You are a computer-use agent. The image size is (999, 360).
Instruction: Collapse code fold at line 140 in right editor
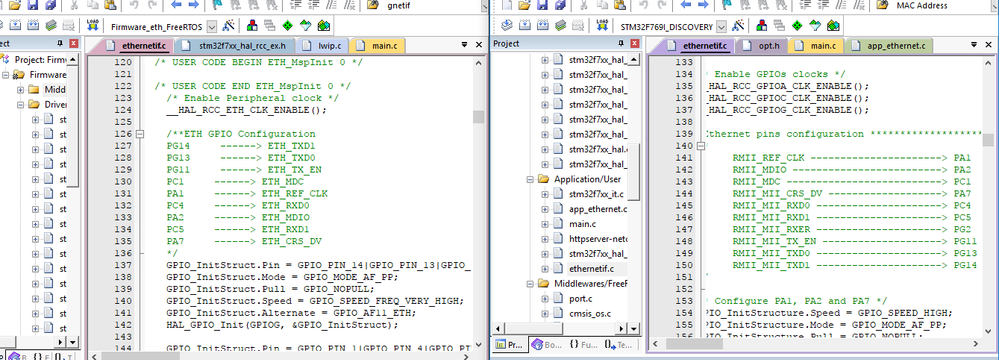click(x=700, y=146)
